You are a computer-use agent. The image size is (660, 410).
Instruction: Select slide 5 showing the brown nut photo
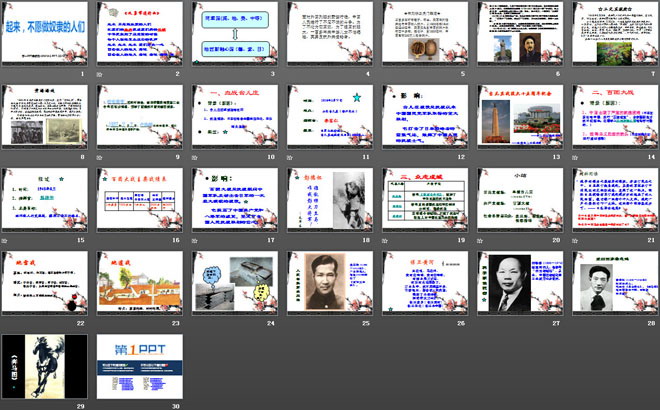[x=425, y=33]
